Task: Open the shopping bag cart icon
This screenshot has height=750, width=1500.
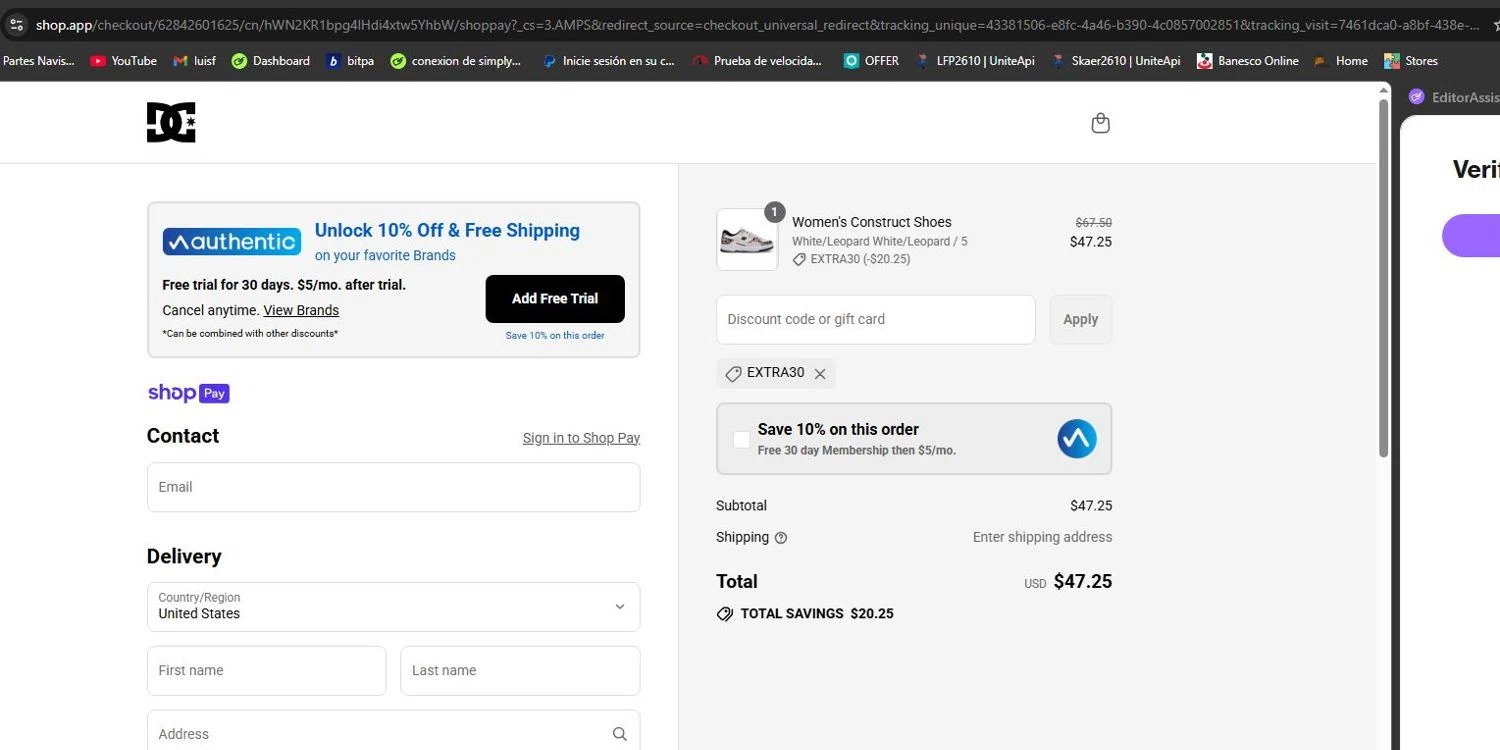Action: (x=1100, y=123)
